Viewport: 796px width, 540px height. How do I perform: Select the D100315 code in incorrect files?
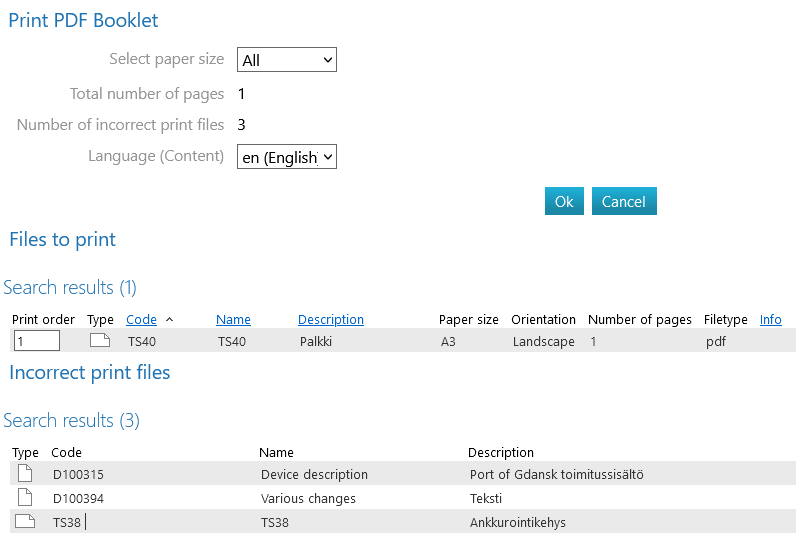tap(78, 475)
